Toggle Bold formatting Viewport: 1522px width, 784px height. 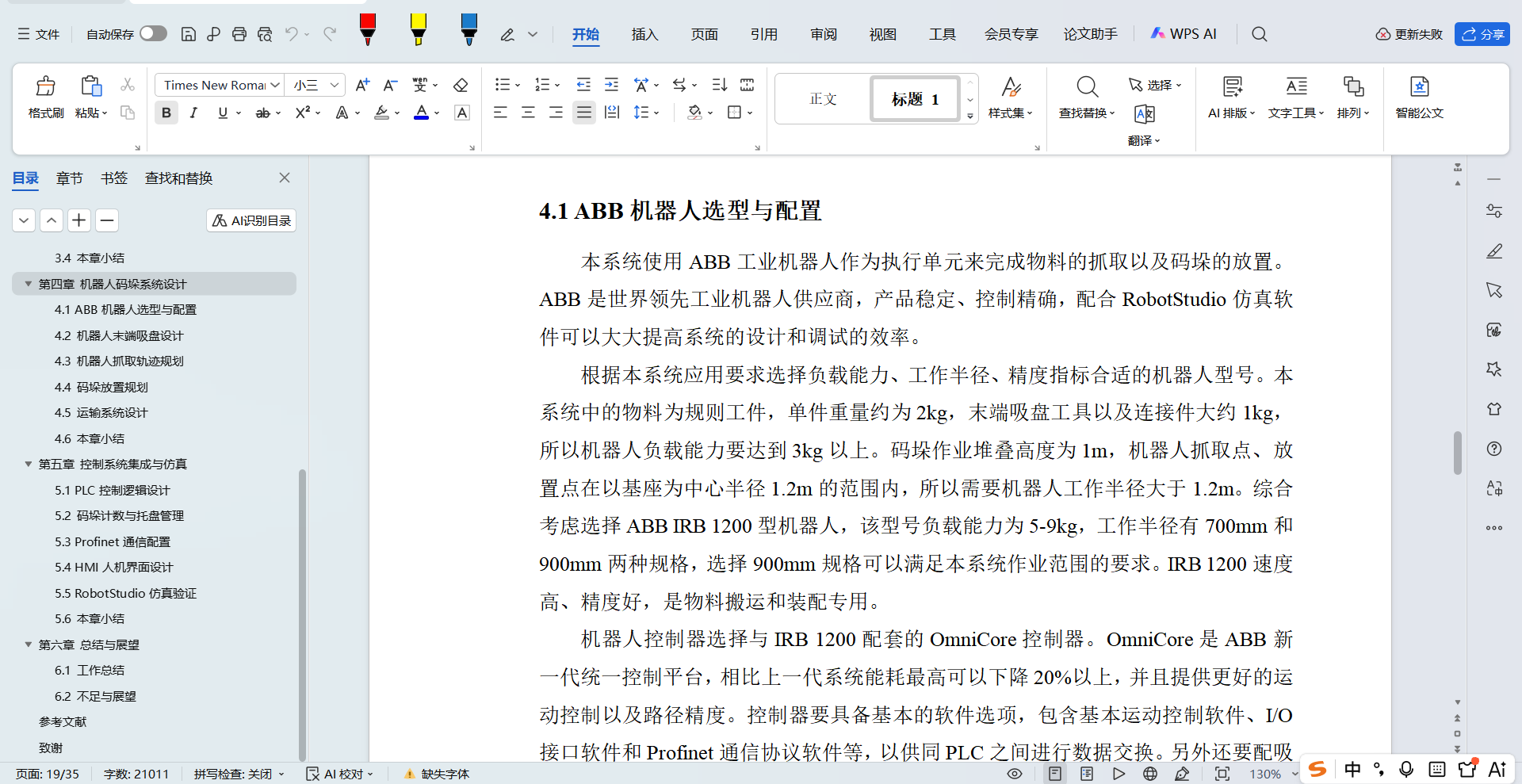pos(166,113)
